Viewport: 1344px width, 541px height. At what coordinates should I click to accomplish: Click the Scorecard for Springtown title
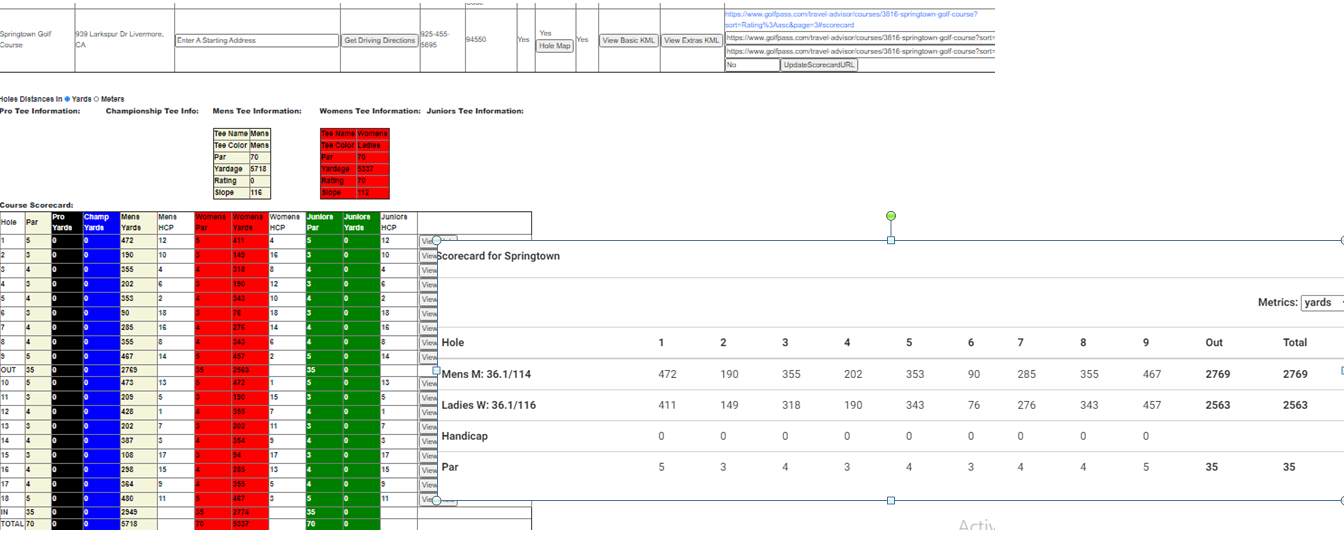500,256
